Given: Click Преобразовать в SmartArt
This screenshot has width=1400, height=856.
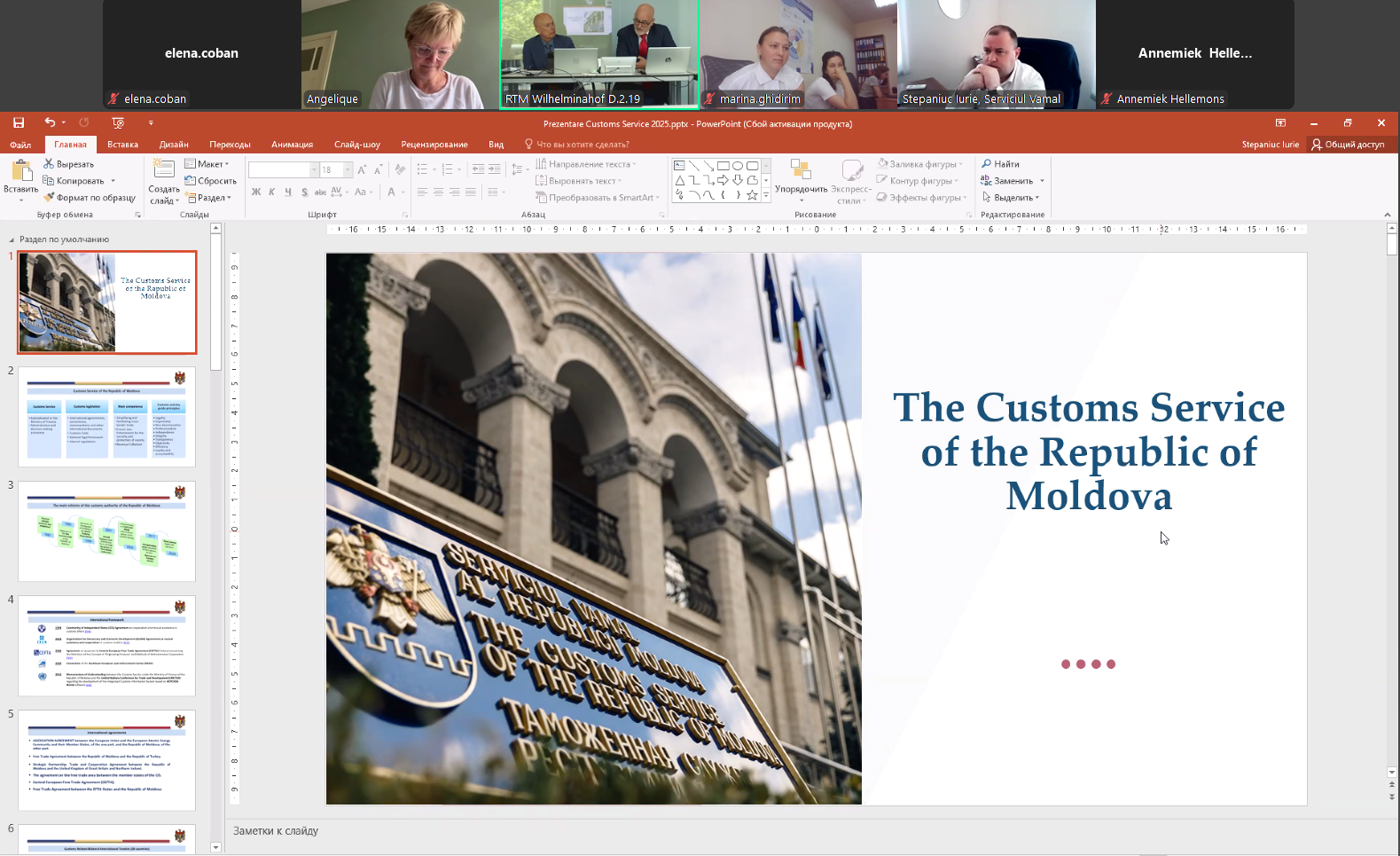Looking at the screenshot, I should point(598,198).
